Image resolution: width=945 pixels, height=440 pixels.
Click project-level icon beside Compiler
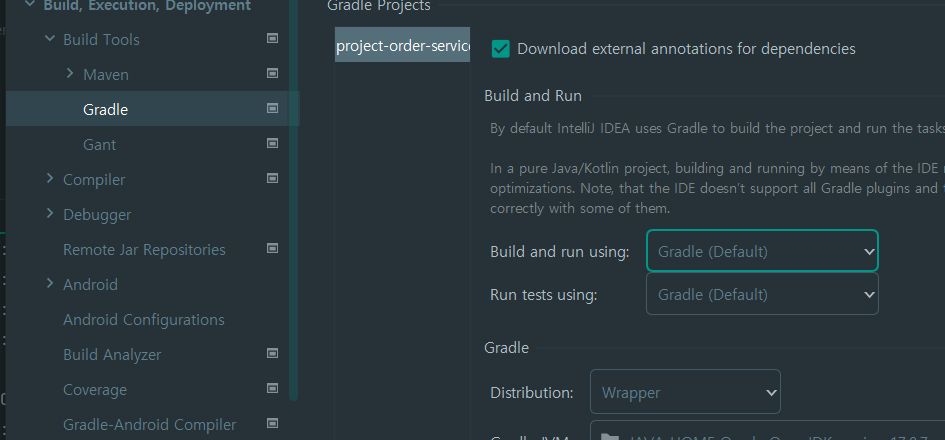(272, 178)
